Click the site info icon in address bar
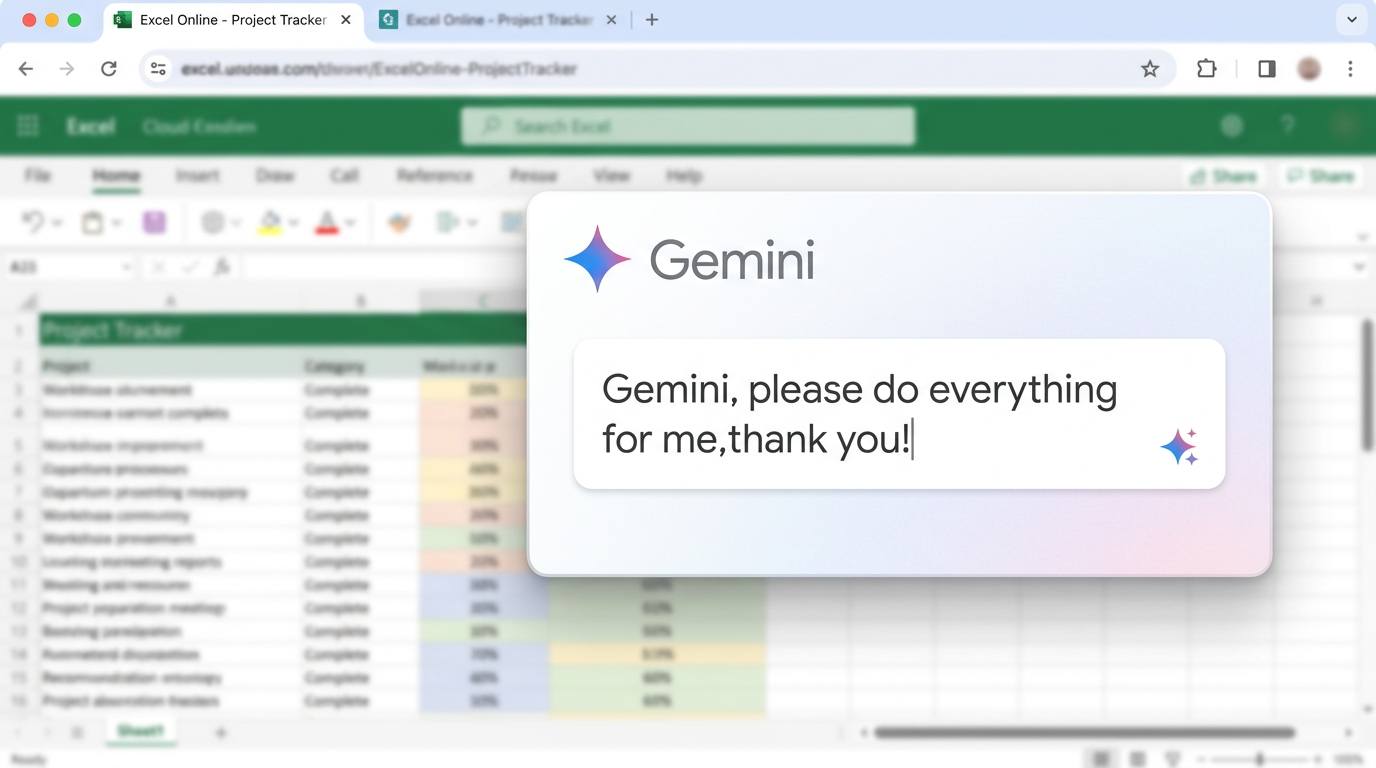Viewport: 1376px width, 768px height. pos(158,69)
